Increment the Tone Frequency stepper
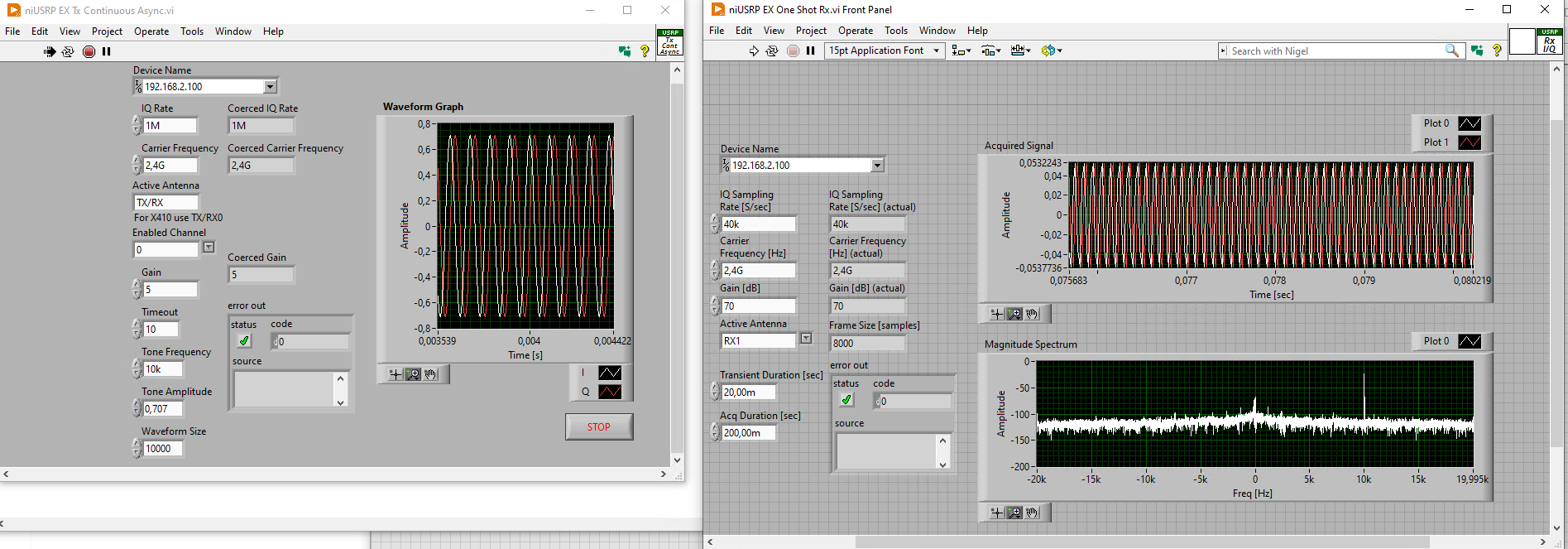This screenshot has width=1568, height=549. pos(137,364)
